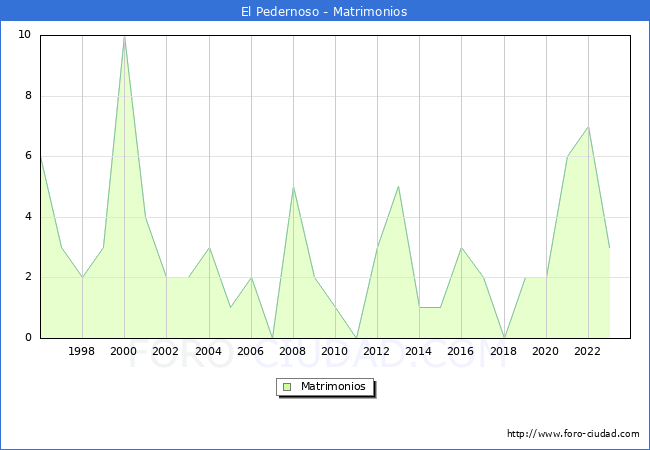This screenshot has height=450, width=650.
Task: Click the 2004 x-axis label
Action: coord(209,351)
